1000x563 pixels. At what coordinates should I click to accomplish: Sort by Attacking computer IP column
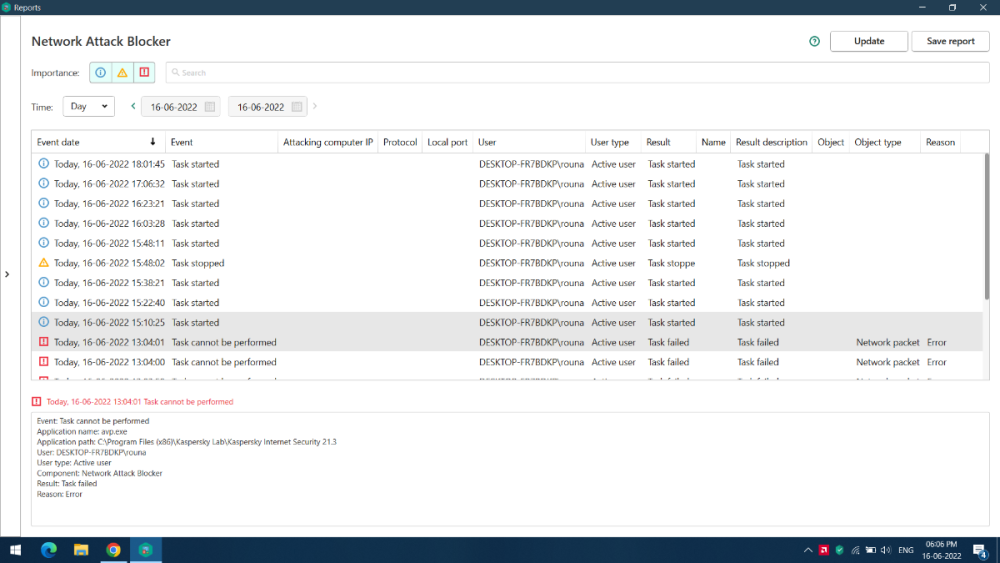click(328, 142)
